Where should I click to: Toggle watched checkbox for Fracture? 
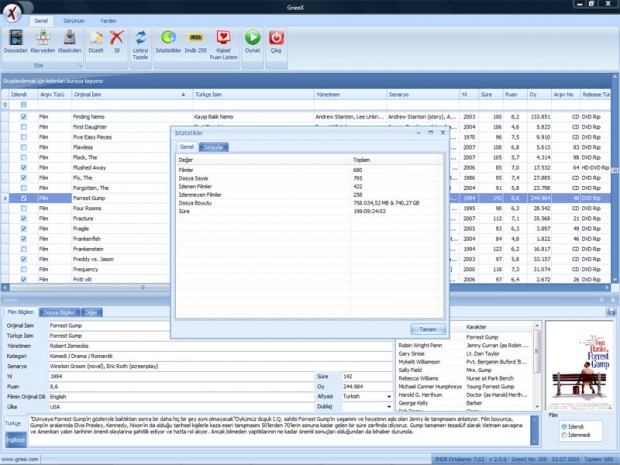(x=24, y=218)
